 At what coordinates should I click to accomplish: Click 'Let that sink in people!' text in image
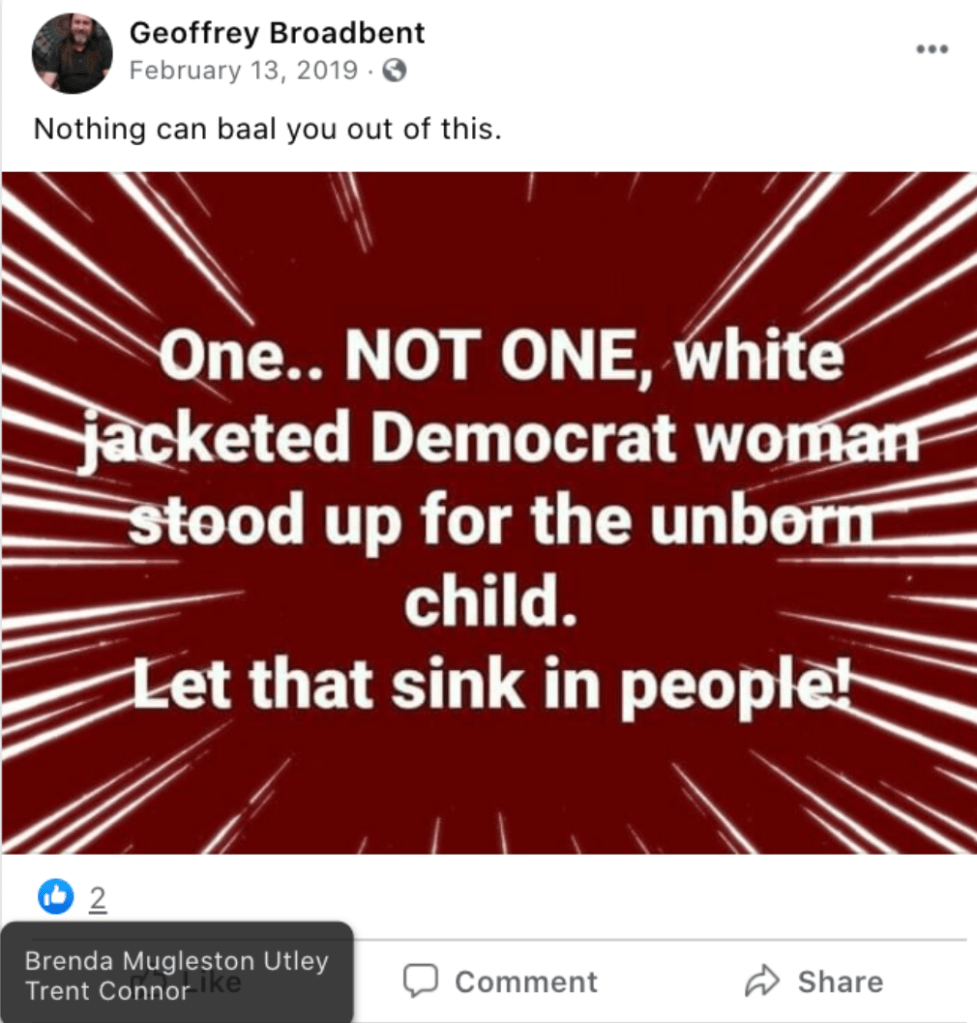[493, 685]
